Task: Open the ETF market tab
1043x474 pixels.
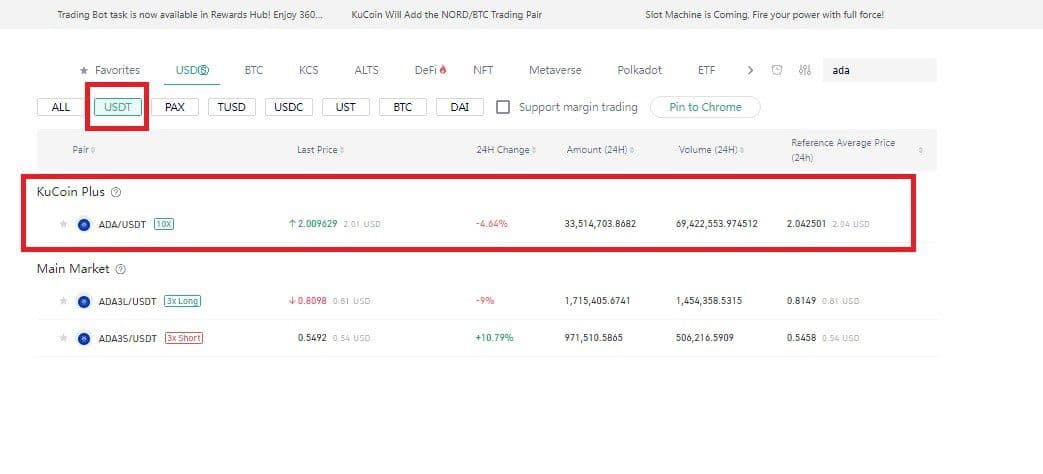Action: 706,70
